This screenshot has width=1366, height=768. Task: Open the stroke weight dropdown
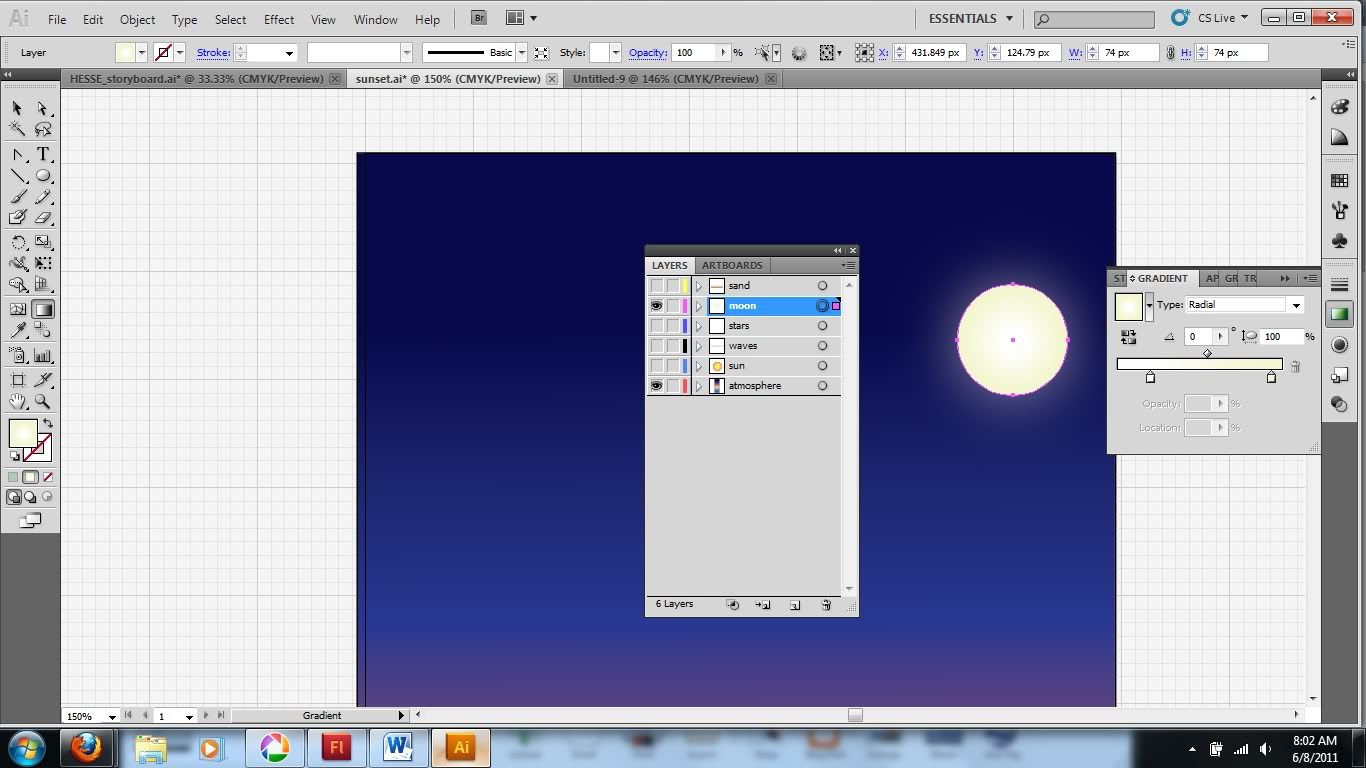click(289, 53)
